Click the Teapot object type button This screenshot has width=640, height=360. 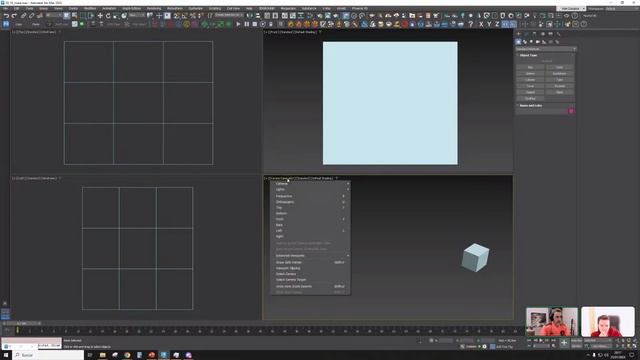tap(530, 92)
